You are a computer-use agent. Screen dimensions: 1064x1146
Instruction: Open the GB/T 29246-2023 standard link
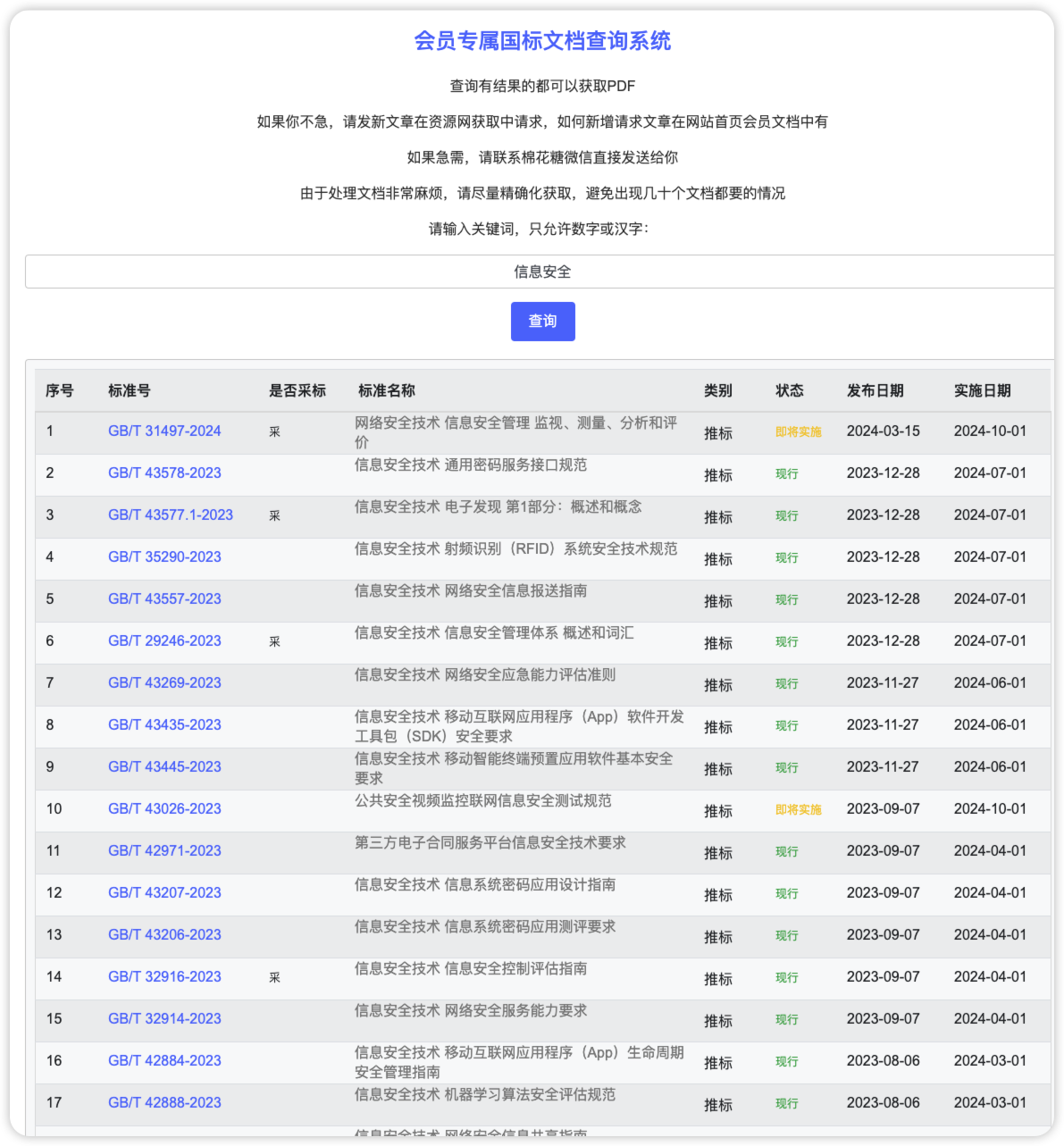[164, 640]
